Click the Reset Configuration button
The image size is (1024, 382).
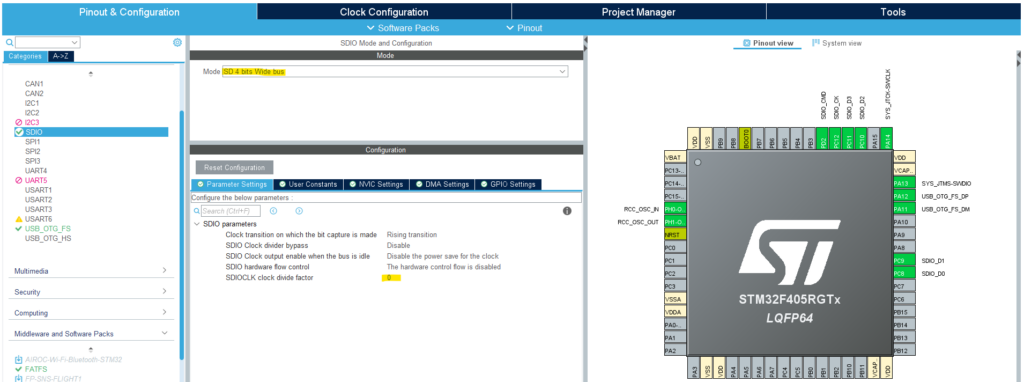[234, 167]
